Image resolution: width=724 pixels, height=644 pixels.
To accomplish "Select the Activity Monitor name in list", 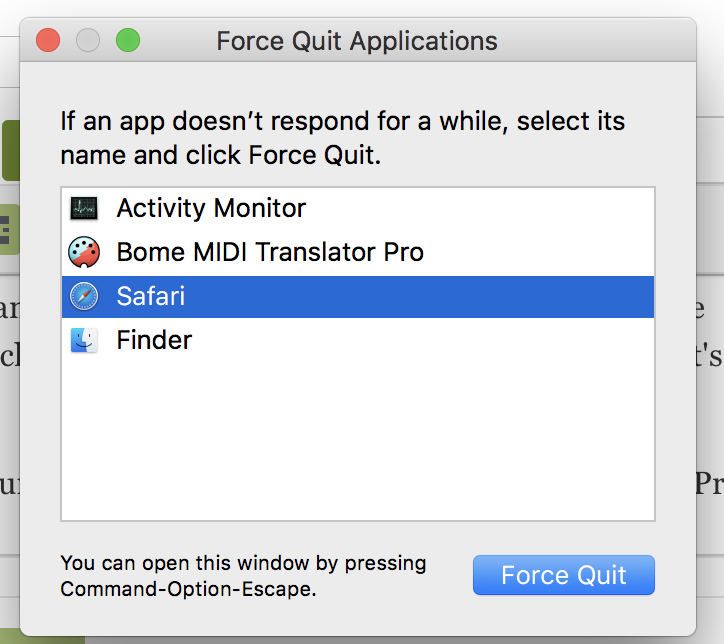I will pyautogui.click(x=211, y=209).
